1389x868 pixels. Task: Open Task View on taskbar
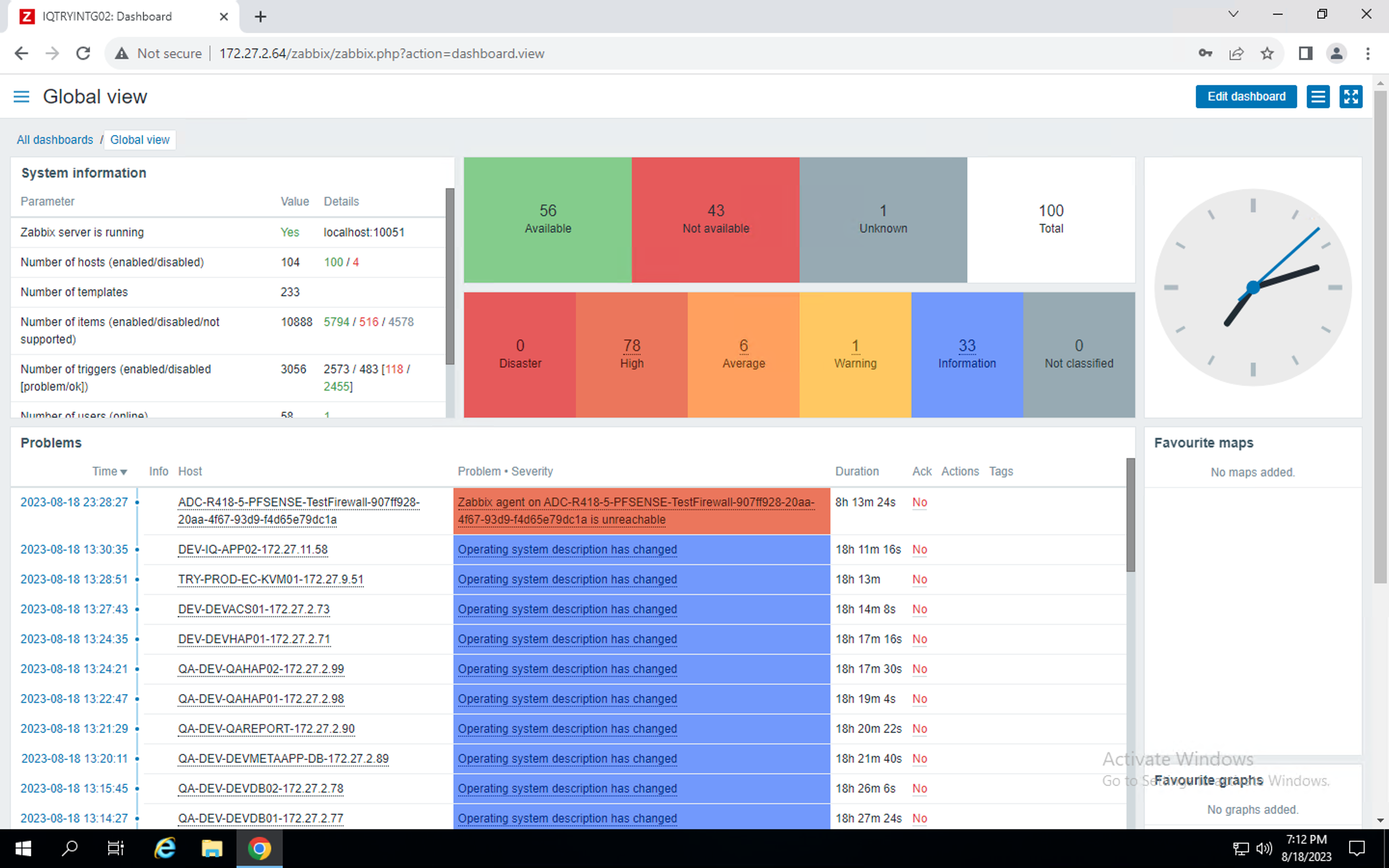[115, 849]
